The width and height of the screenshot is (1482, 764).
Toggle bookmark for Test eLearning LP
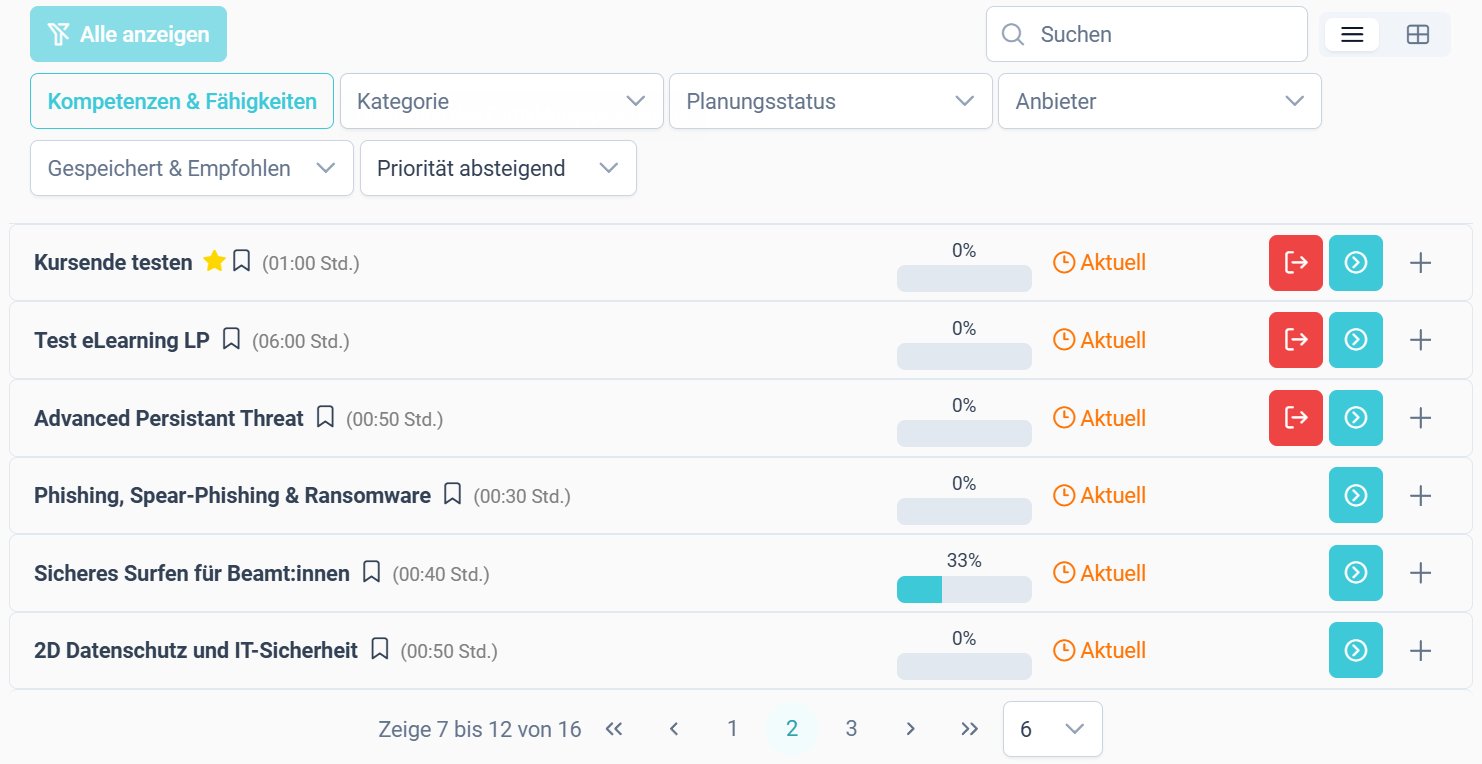coord(231,339)
